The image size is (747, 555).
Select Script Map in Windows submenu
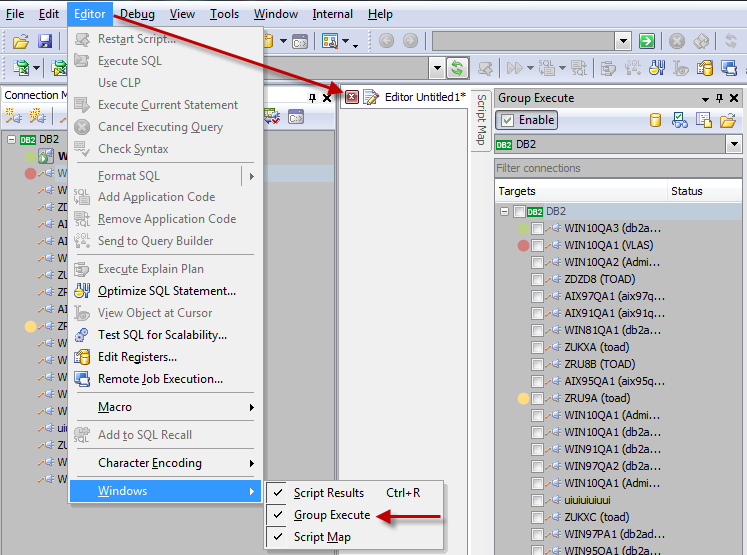pos(354,537)
